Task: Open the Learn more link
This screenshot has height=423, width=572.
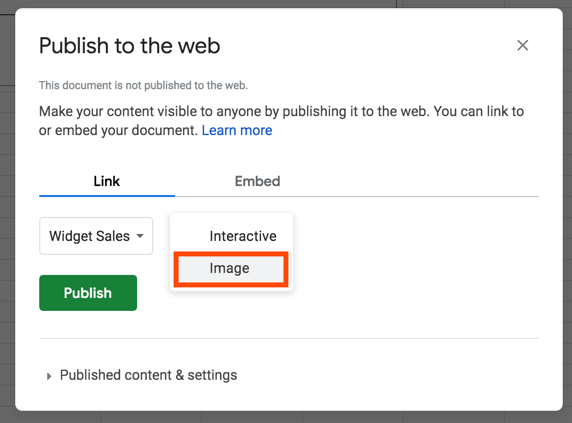Action: click(x=237, y=130)
